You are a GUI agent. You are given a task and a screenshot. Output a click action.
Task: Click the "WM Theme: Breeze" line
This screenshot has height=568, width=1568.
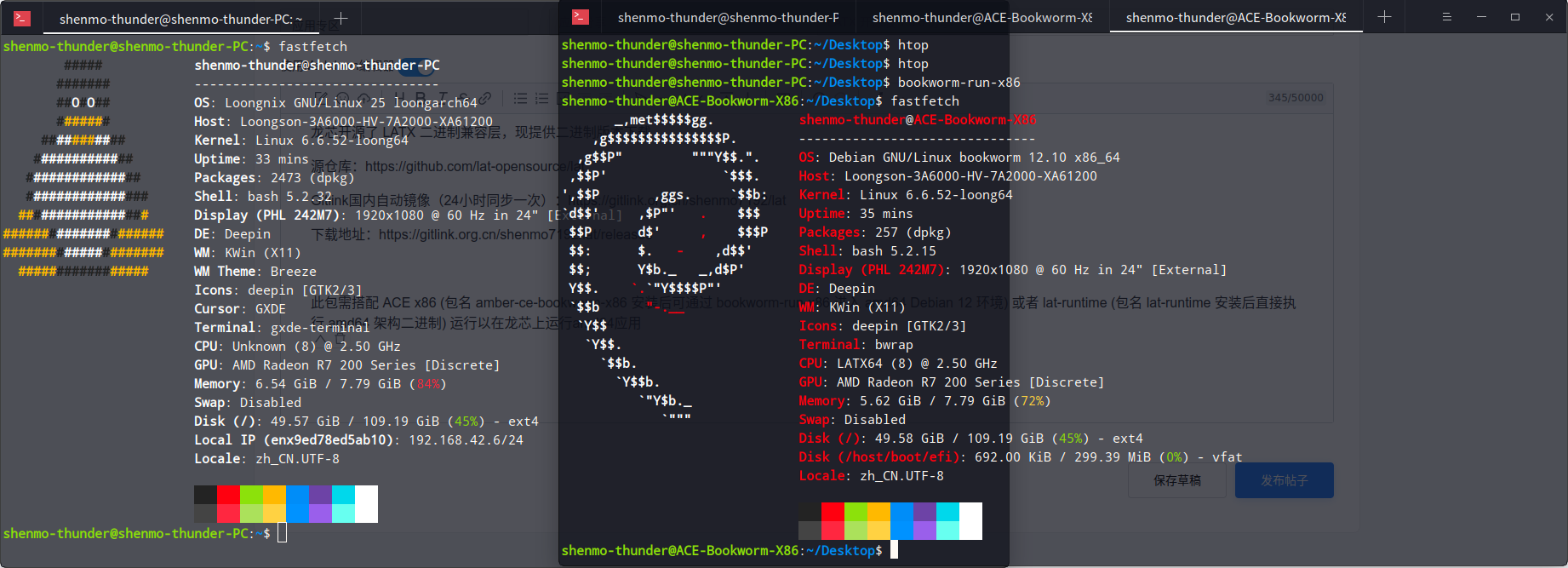tap(255, 272)
